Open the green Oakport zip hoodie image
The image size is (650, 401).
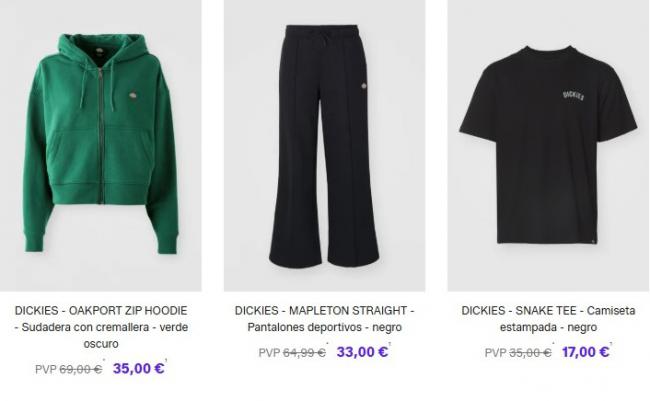click(x=101, y=145)
